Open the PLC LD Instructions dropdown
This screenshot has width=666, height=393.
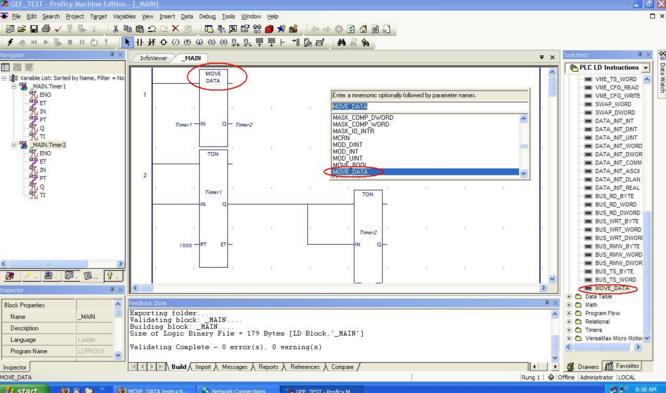[x=646, y=68]
